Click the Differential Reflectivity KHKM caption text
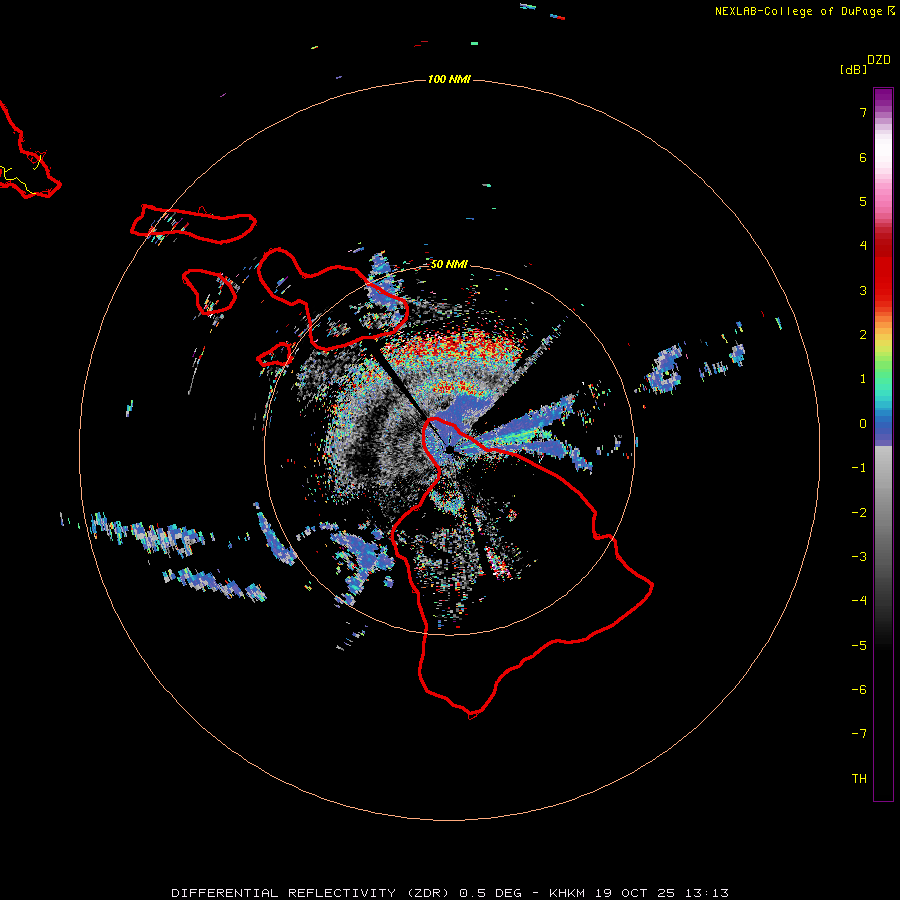900x900 pixels. tap(450, 893)
